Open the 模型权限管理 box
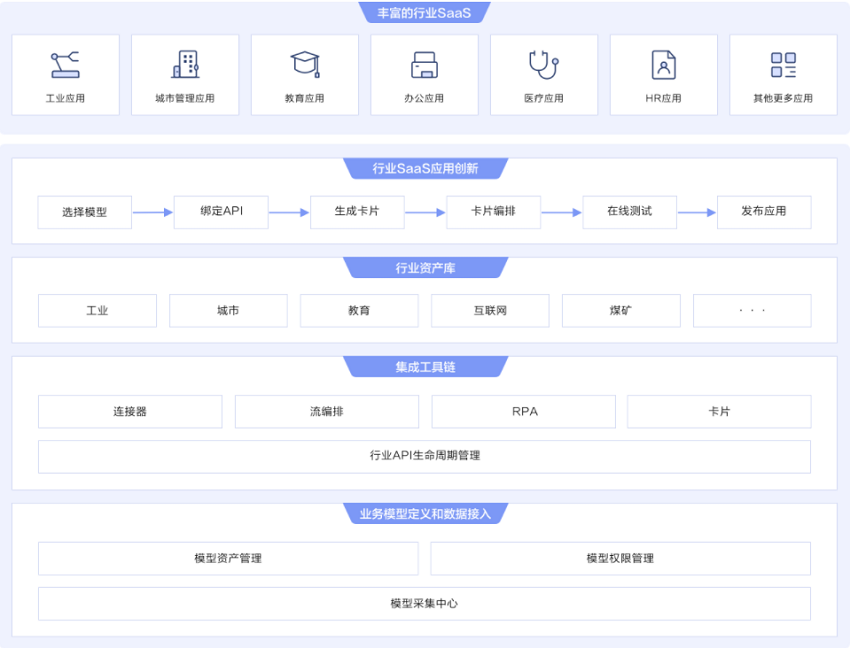The height and width of the screenshot is (648, 850). [621, 559]
